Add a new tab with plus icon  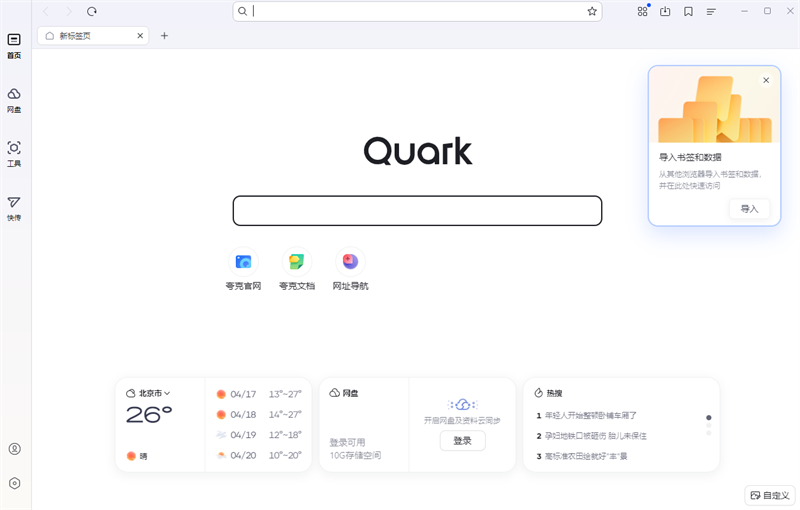[164, 36]
